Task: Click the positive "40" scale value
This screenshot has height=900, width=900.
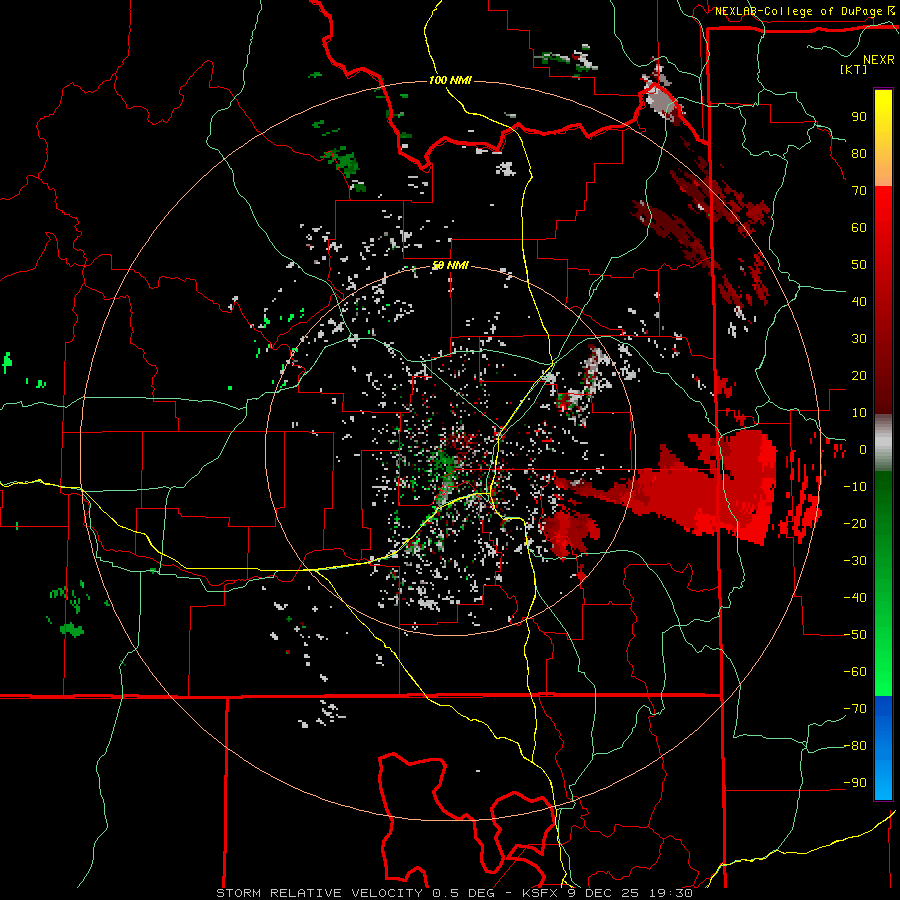Action: pyautogui.click(x=859, y=302)
